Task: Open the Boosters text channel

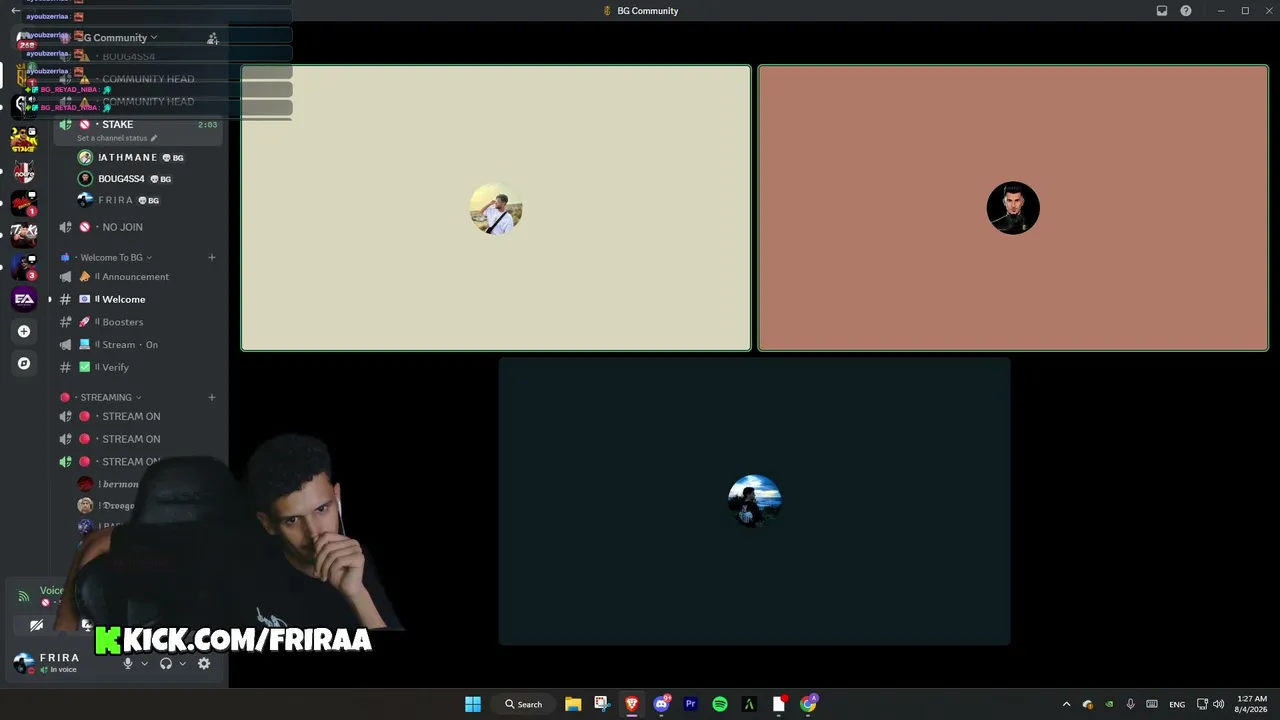Action: (x=139, y=322)
